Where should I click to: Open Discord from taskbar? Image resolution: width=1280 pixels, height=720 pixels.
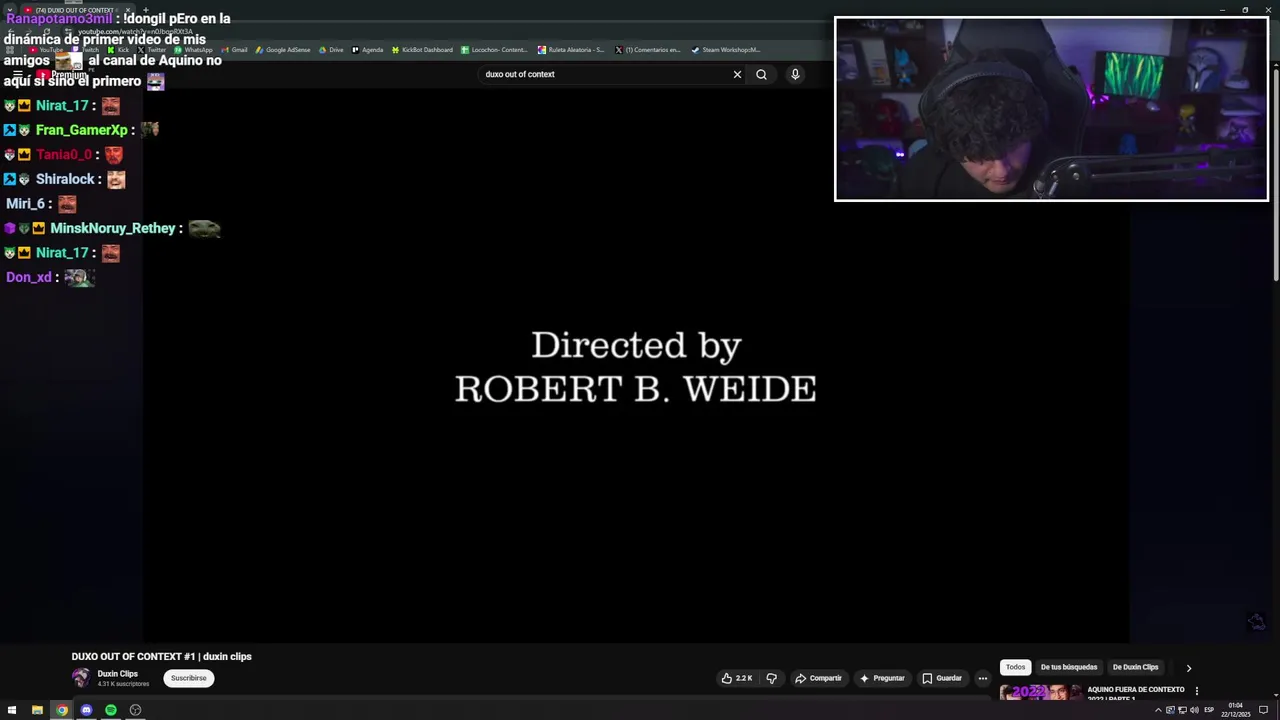[86, 710]
